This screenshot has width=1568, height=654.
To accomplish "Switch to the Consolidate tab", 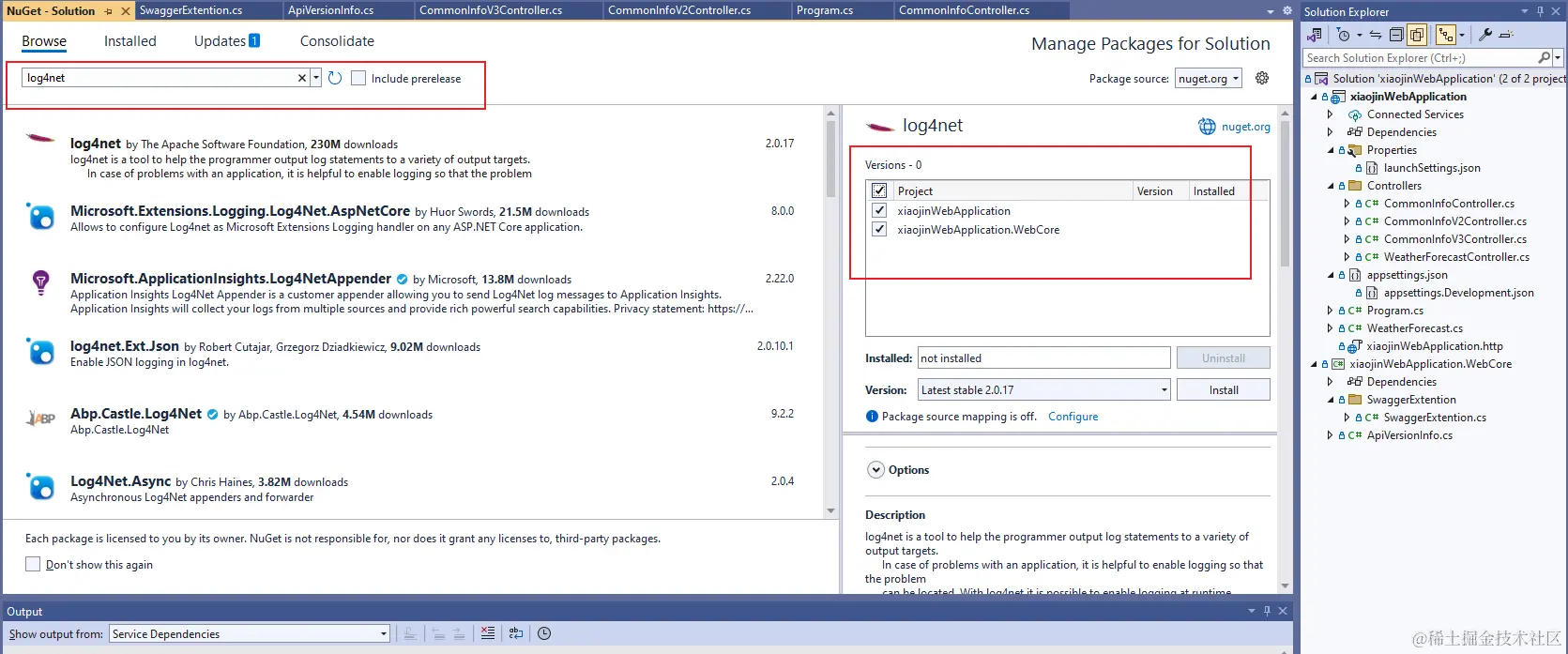I will pos(337,41).
